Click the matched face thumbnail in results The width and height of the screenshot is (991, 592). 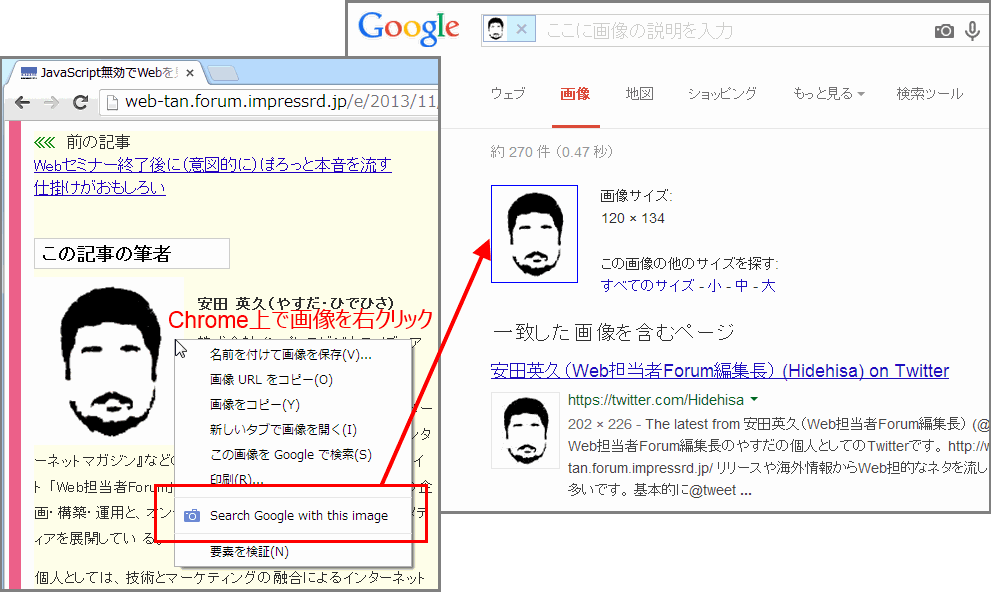[525, 432]
